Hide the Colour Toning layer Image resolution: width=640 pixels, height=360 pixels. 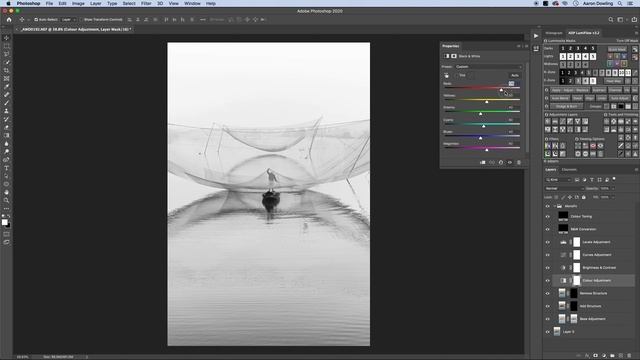click(x=548, y=216)
